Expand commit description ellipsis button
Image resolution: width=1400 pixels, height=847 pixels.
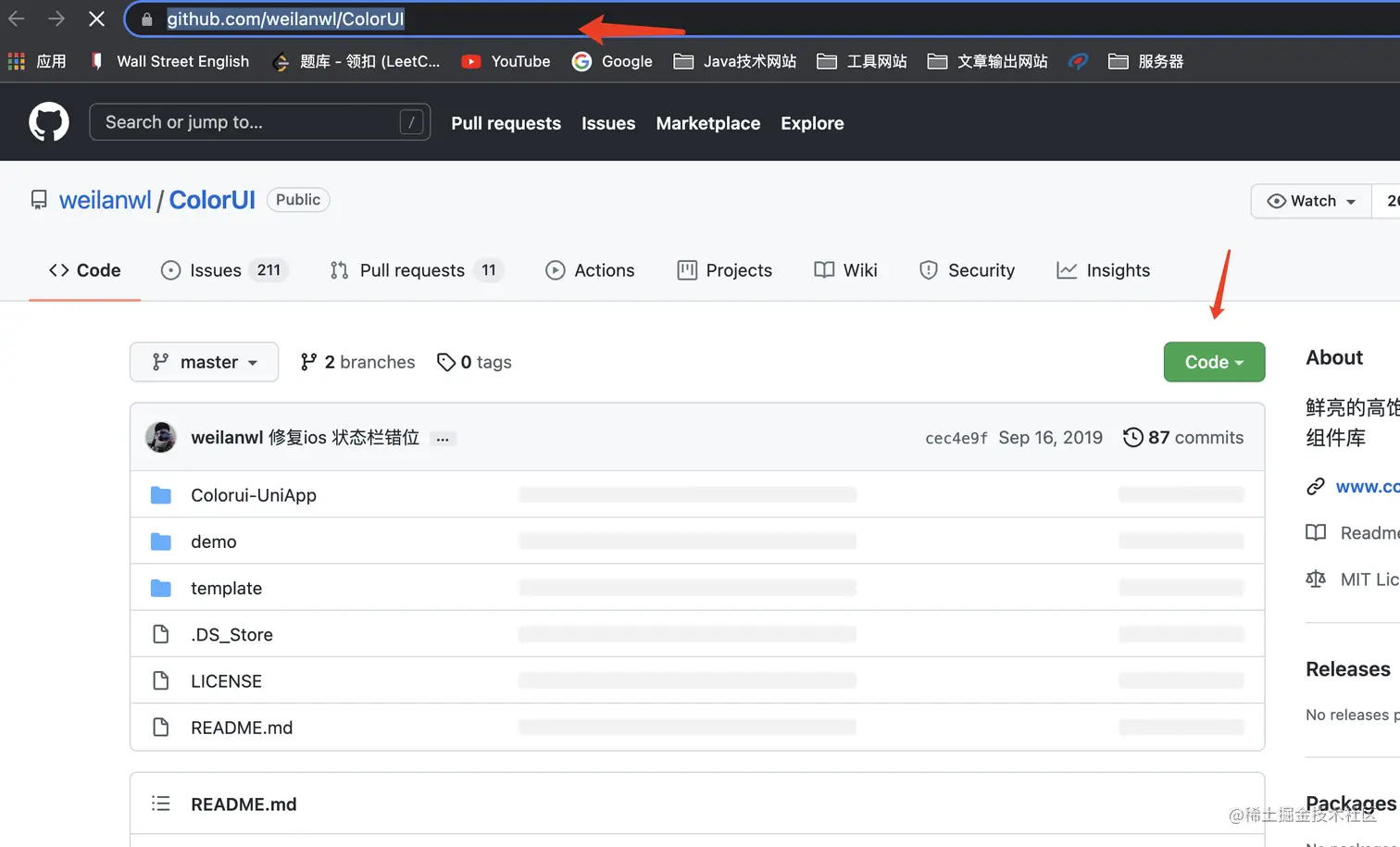pos(443,439)
